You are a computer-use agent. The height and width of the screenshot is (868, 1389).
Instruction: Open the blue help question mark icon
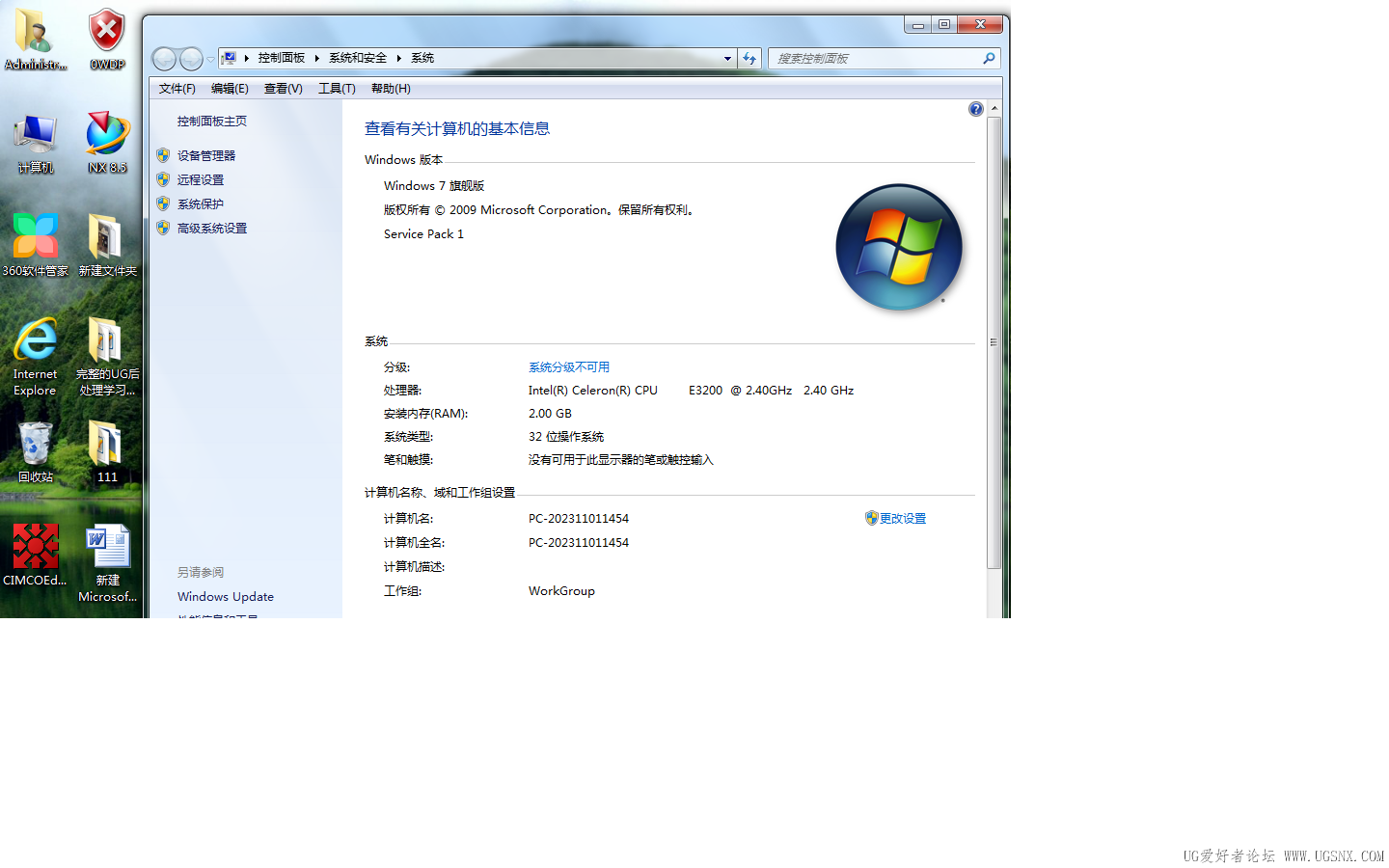(x=976, y=109)
